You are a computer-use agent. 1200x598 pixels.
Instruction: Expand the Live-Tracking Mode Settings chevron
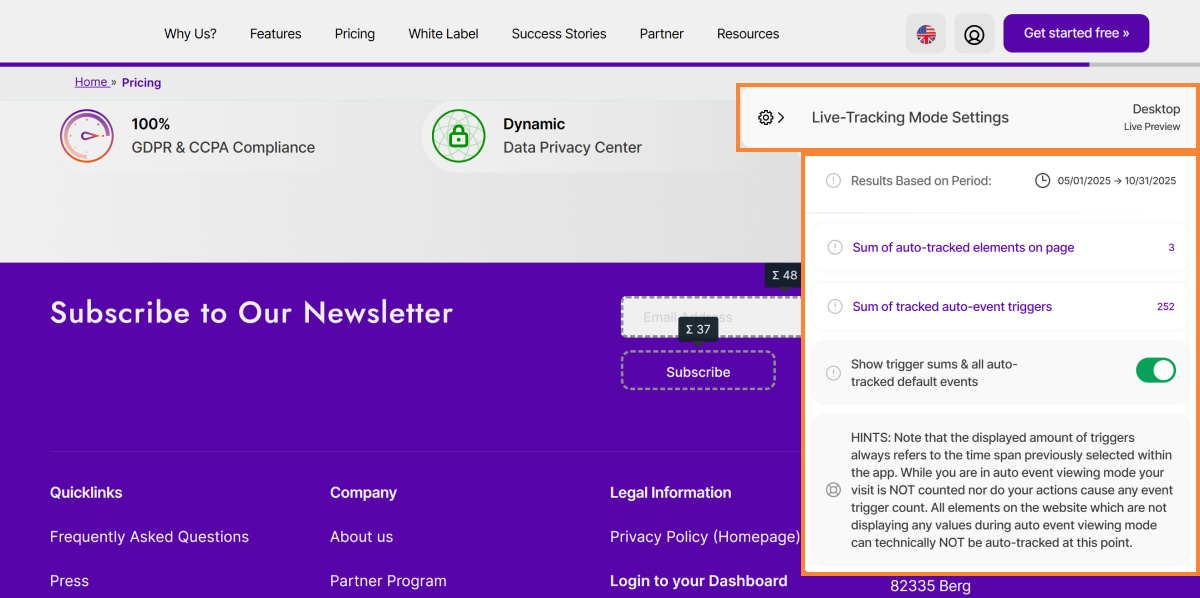point(781,118)
